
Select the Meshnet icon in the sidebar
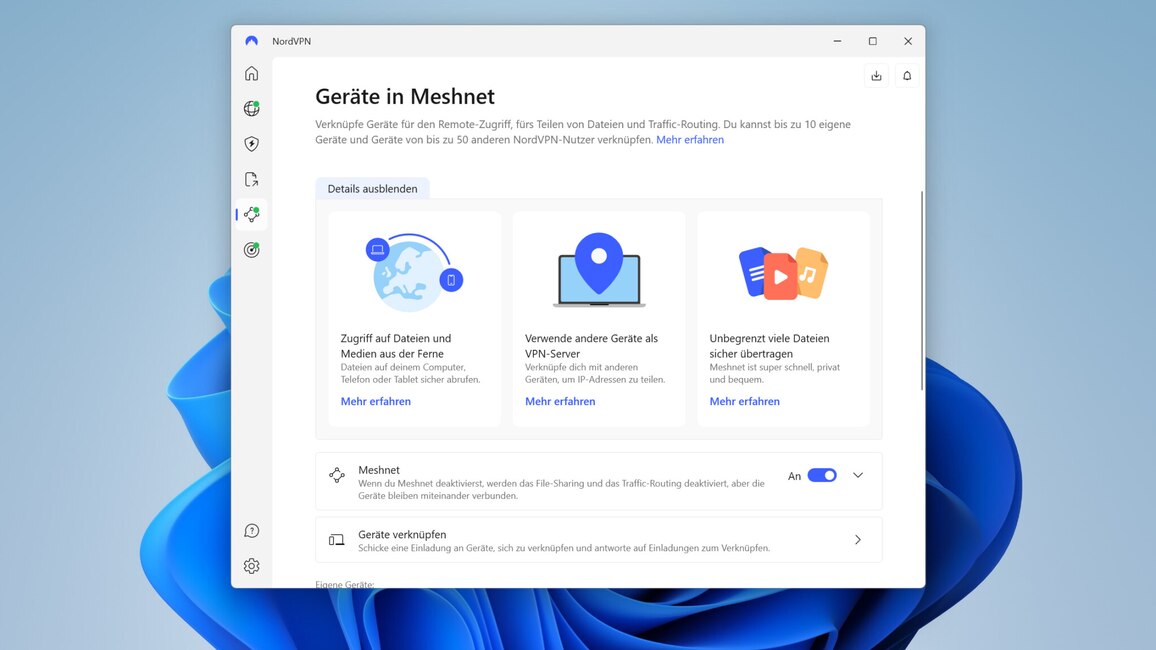point(251,214)
